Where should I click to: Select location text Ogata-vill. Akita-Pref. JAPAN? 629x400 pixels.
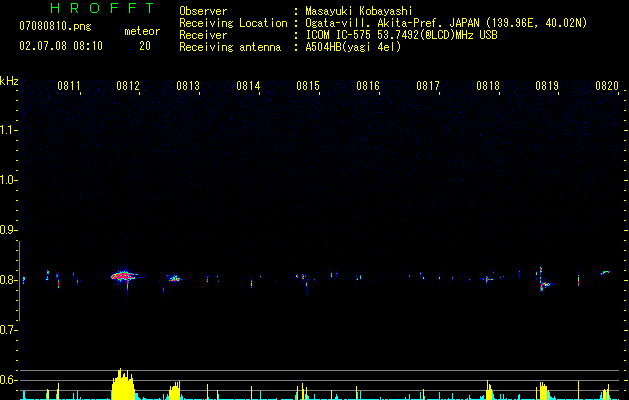tap(392, 23)
